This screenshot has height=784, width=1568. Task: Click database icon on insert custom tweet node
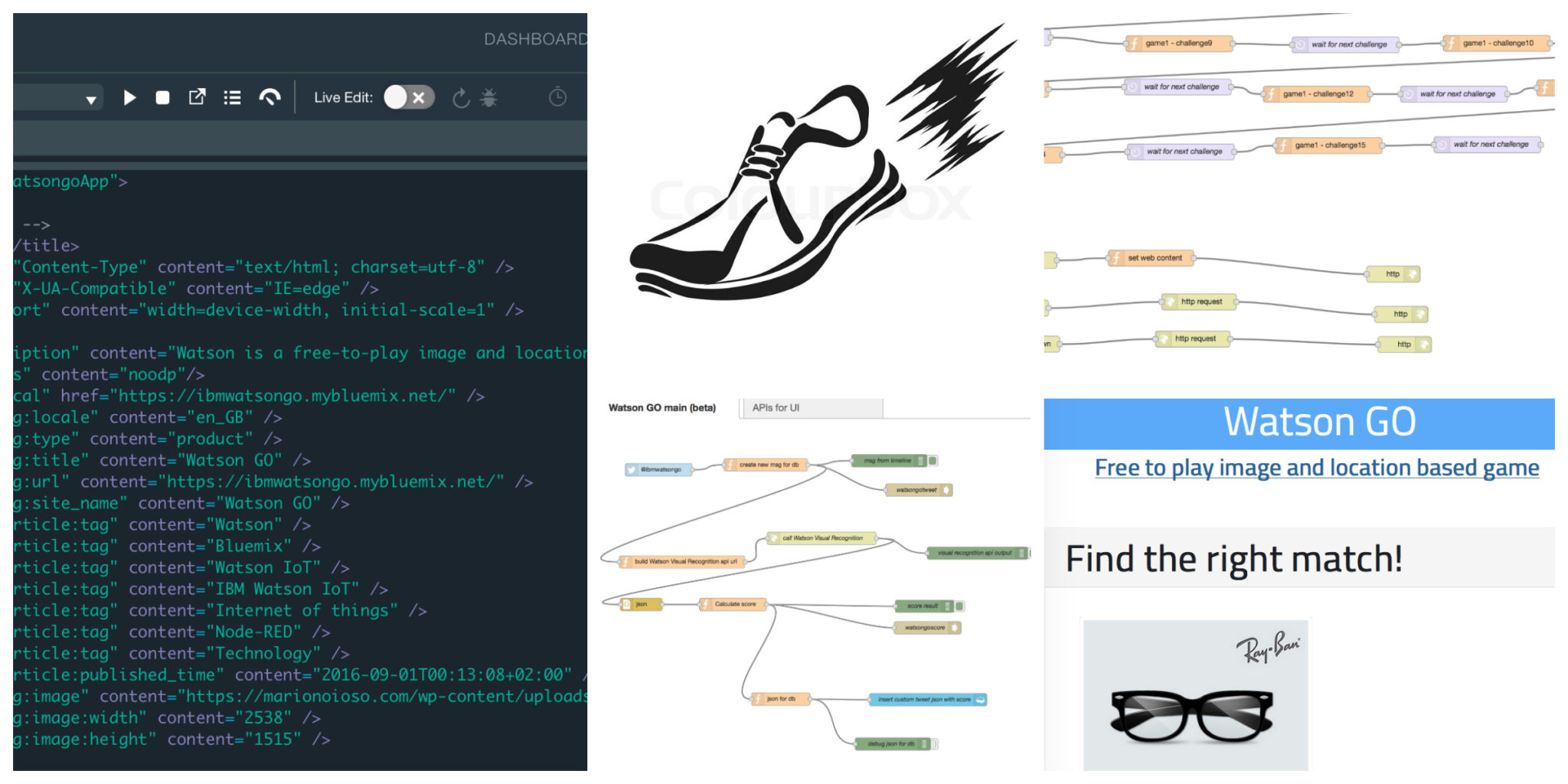[x=980, y=699]
